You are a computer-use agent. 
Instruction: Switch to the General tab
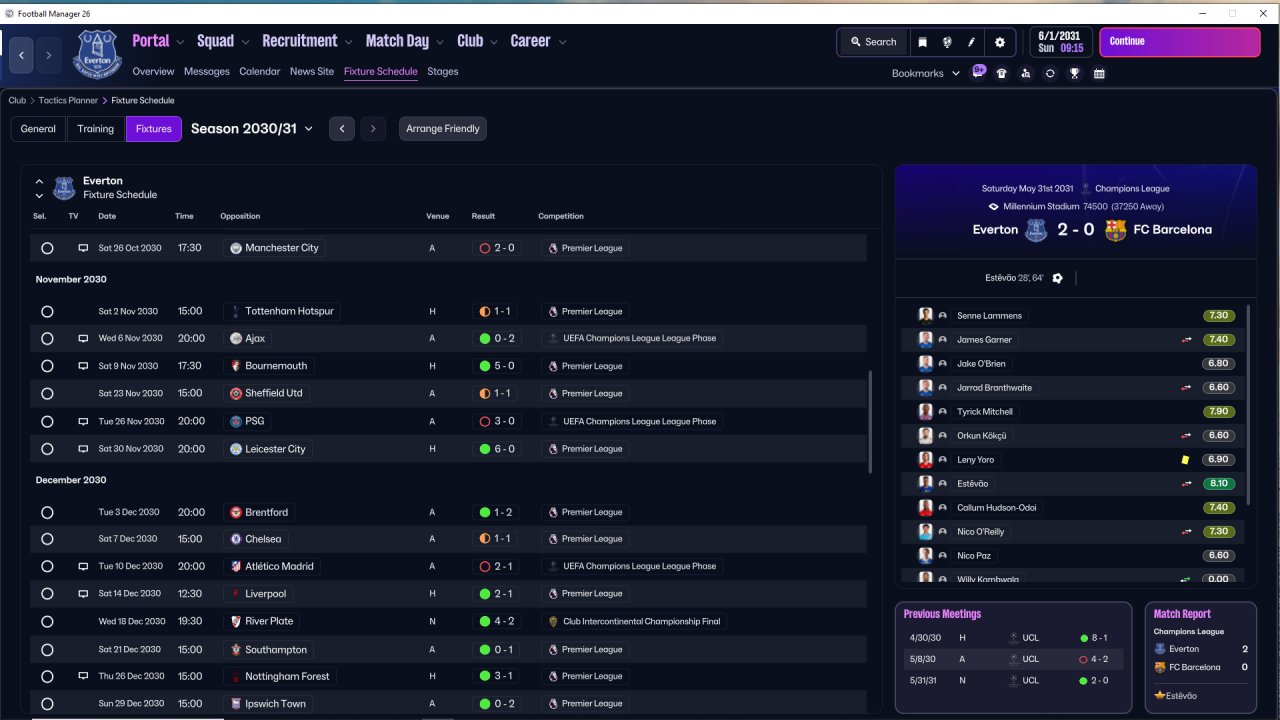tap(38, 129)
